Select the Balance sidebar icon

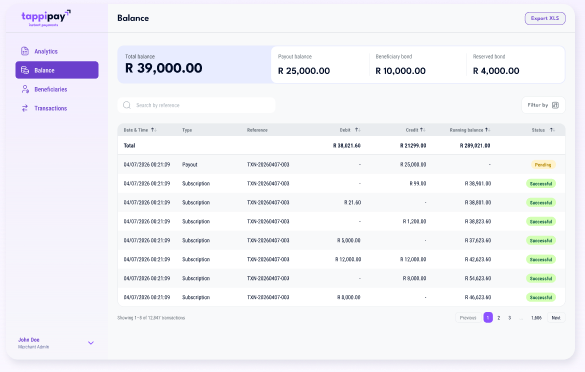click(25, 70)
